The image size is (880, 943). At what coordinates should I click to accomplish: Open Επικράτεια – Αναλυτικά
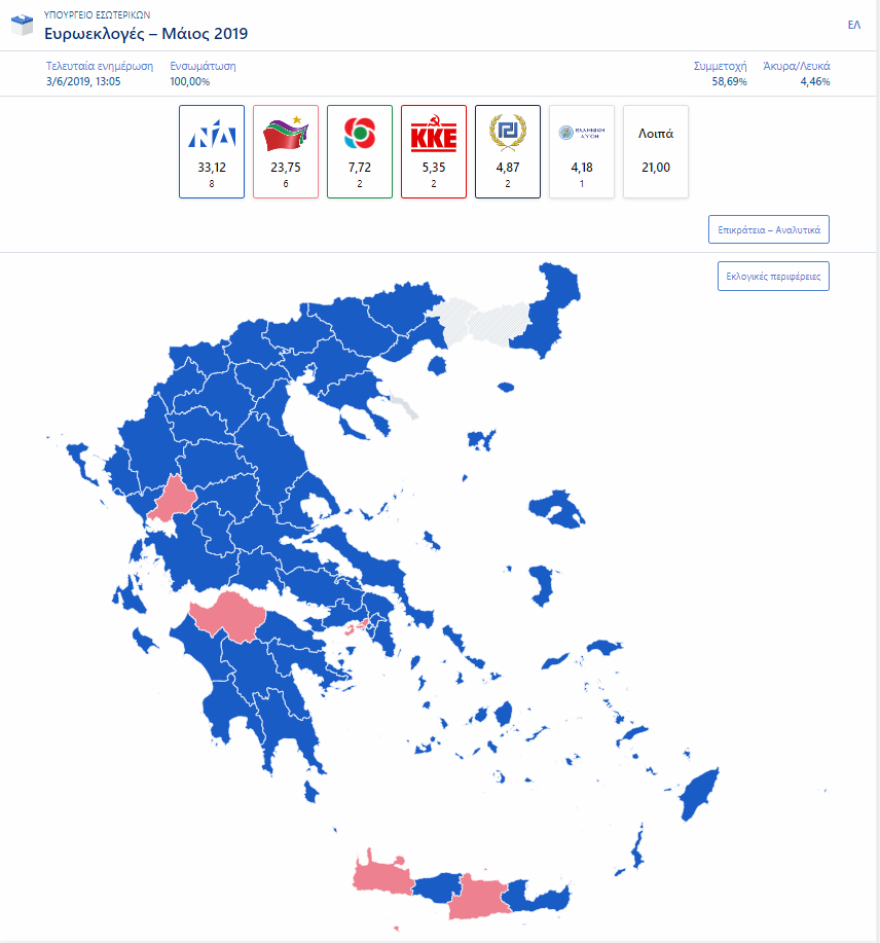pyautogui.click(x=767, y=229)
